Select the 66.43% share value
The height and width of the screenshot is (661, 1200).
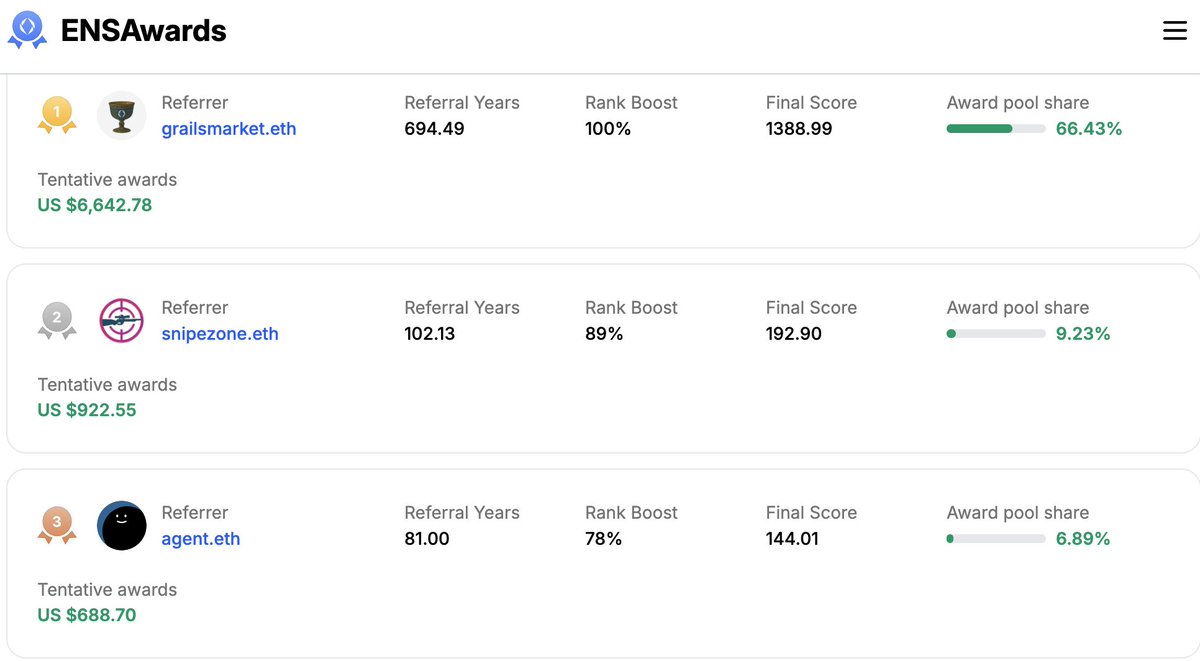click(1089, 129)
